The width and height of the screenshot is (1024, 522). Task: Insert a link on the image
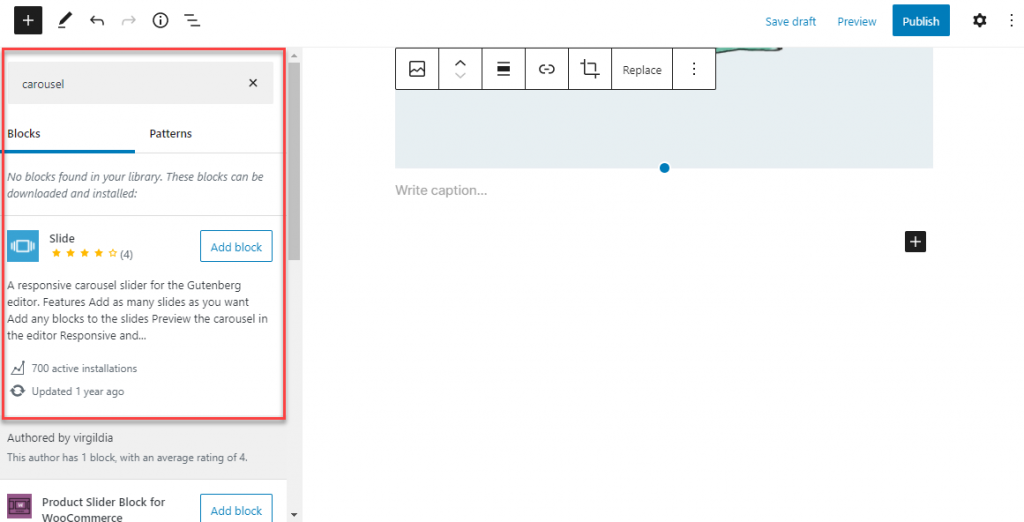[x=547, y=69]
